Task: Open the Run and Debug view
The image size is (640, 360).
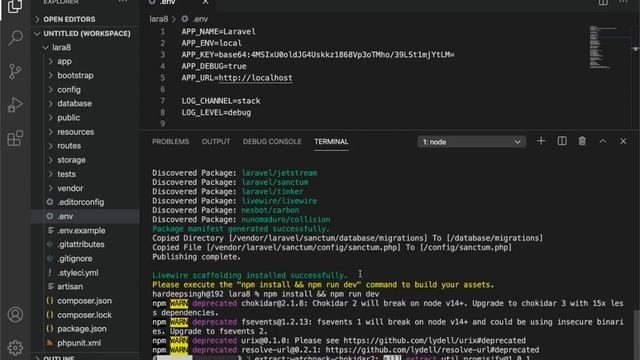Action: coord(15,104)
